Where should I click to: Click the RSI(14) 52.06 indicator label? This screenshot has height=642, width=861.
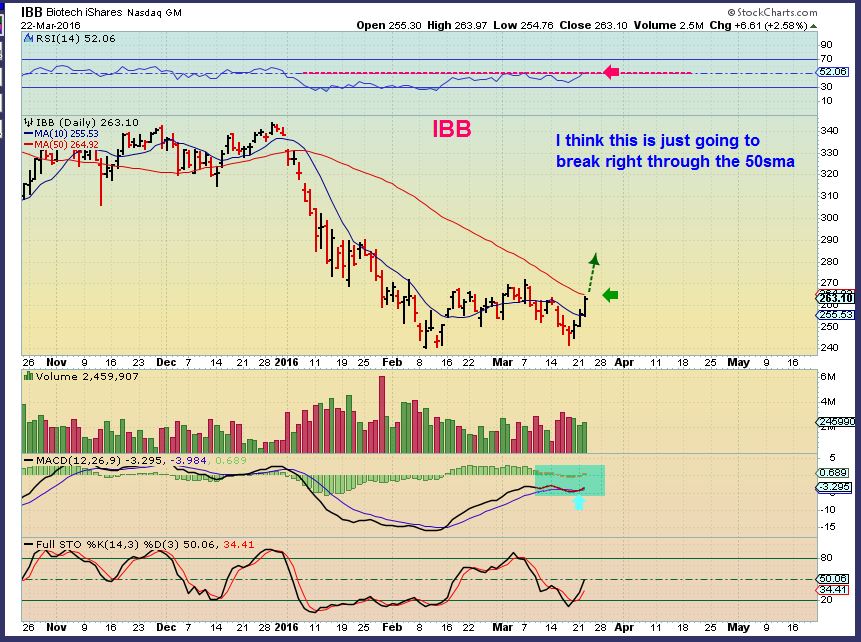pyautogui.click(x=76, y=38)
